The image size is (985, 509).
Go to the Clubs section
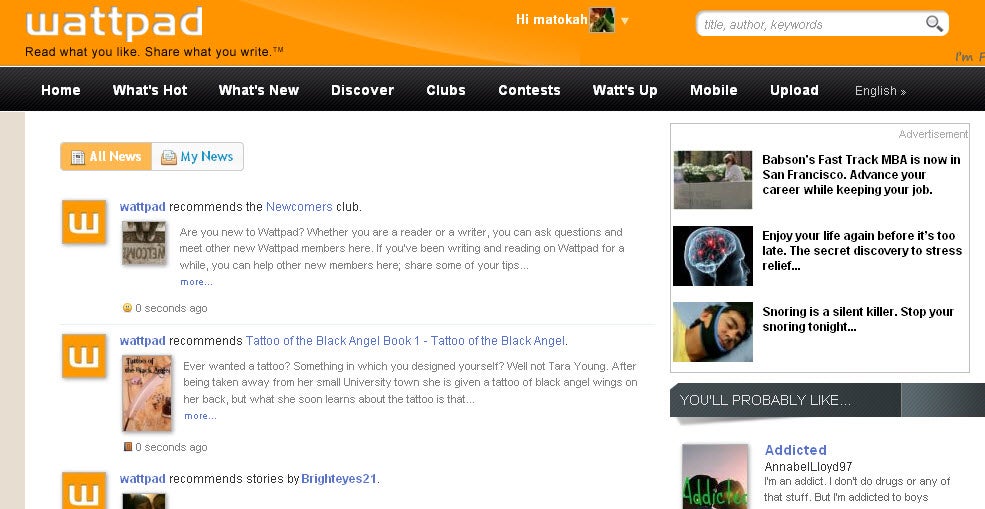pyautogui.click(x=446, y=90)
